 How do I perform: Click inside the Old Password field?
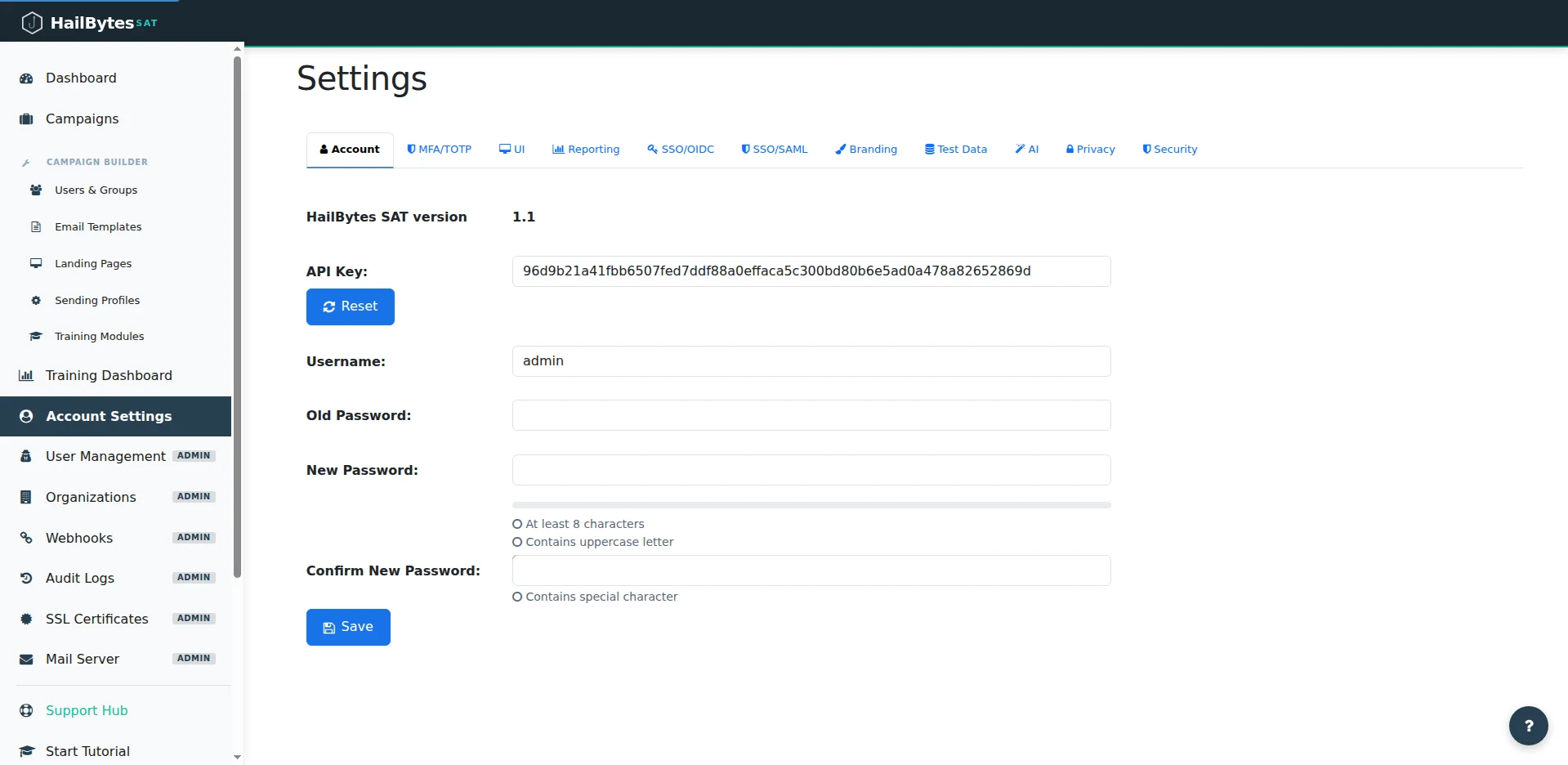tap(810, 415)
